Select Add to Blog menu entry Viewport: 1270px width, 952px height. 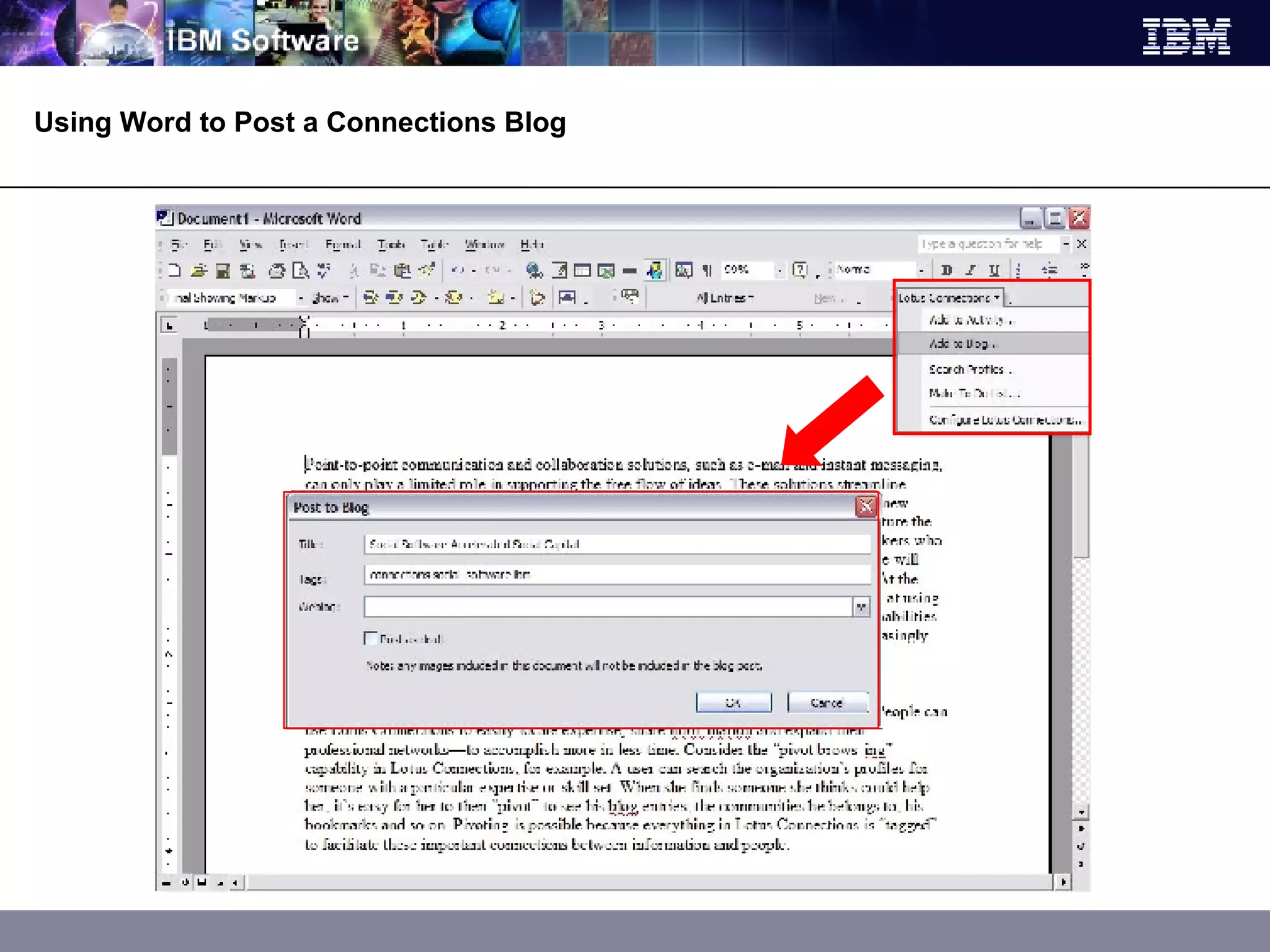pos(961,343)
